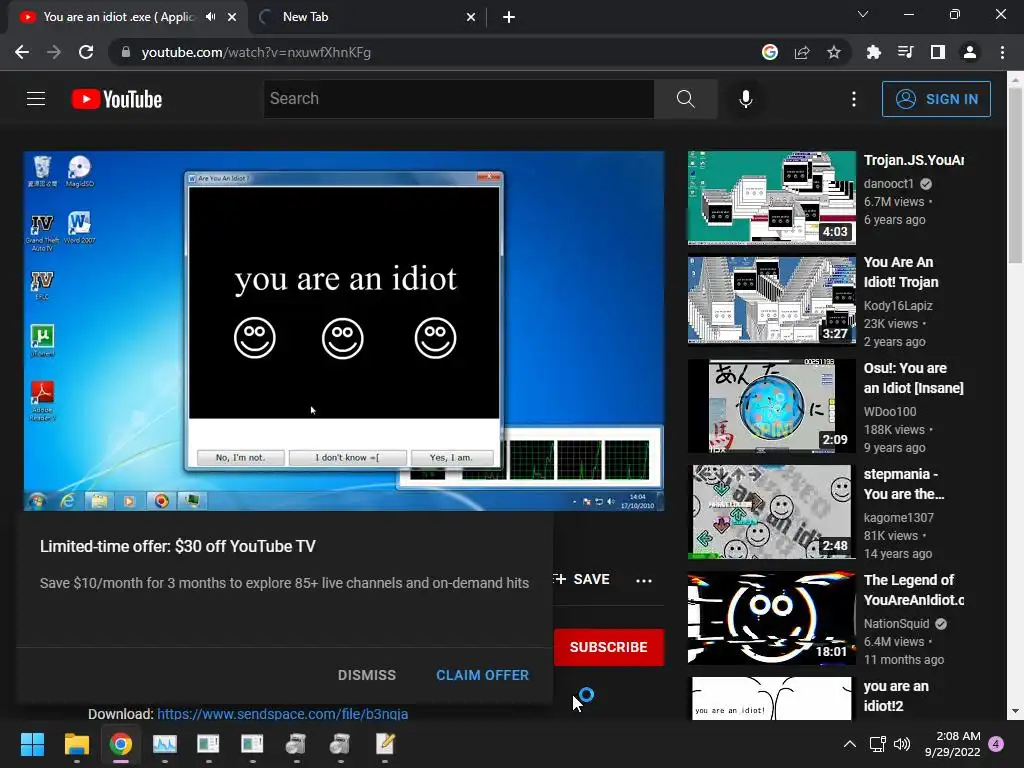Open File Explorer from the taskbar
The width and height of the screenshot is (1024, 768).
[x=76, y=744]
